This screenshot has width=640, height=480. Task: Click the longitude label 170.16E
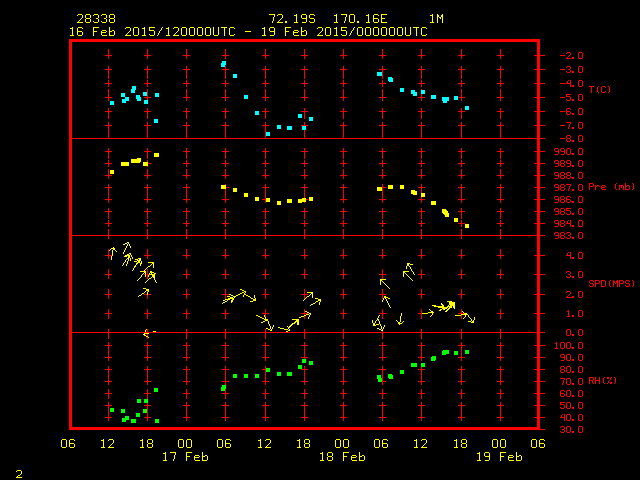pos(360,19)
